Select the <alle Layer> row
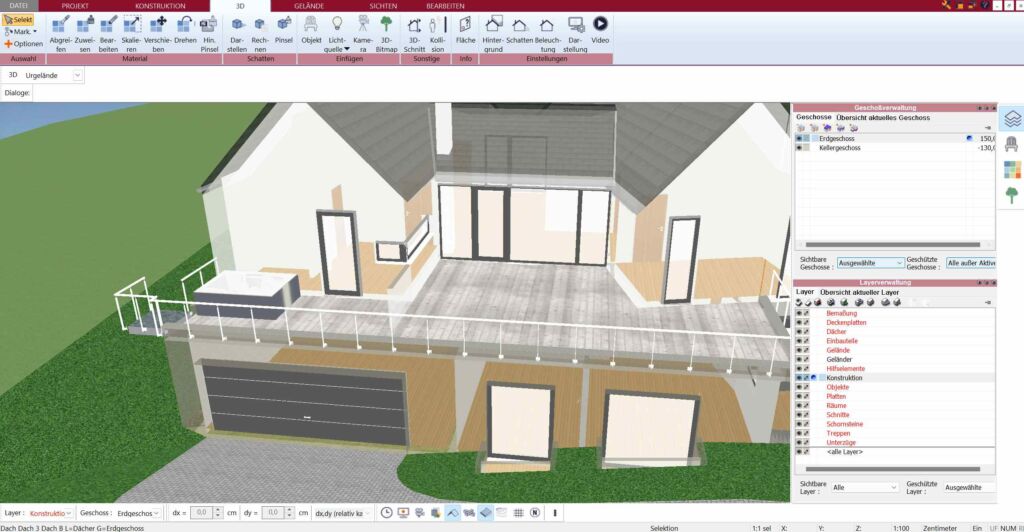The height and width of the screenshot is (532, 1024). click(895, 452)
